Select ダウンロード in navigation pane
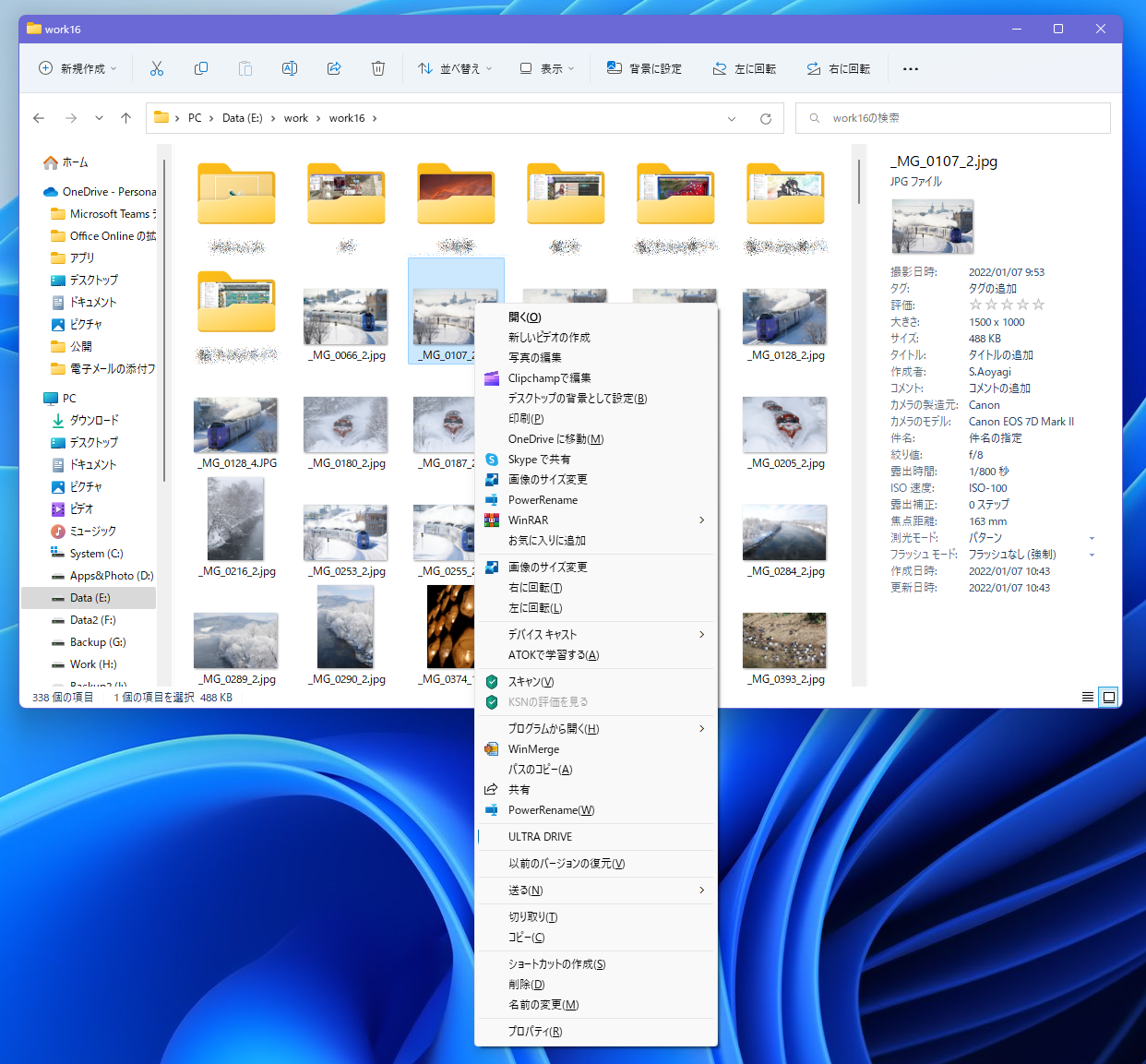This screenshot has height=1064, width=1146. tap(85, 420)
